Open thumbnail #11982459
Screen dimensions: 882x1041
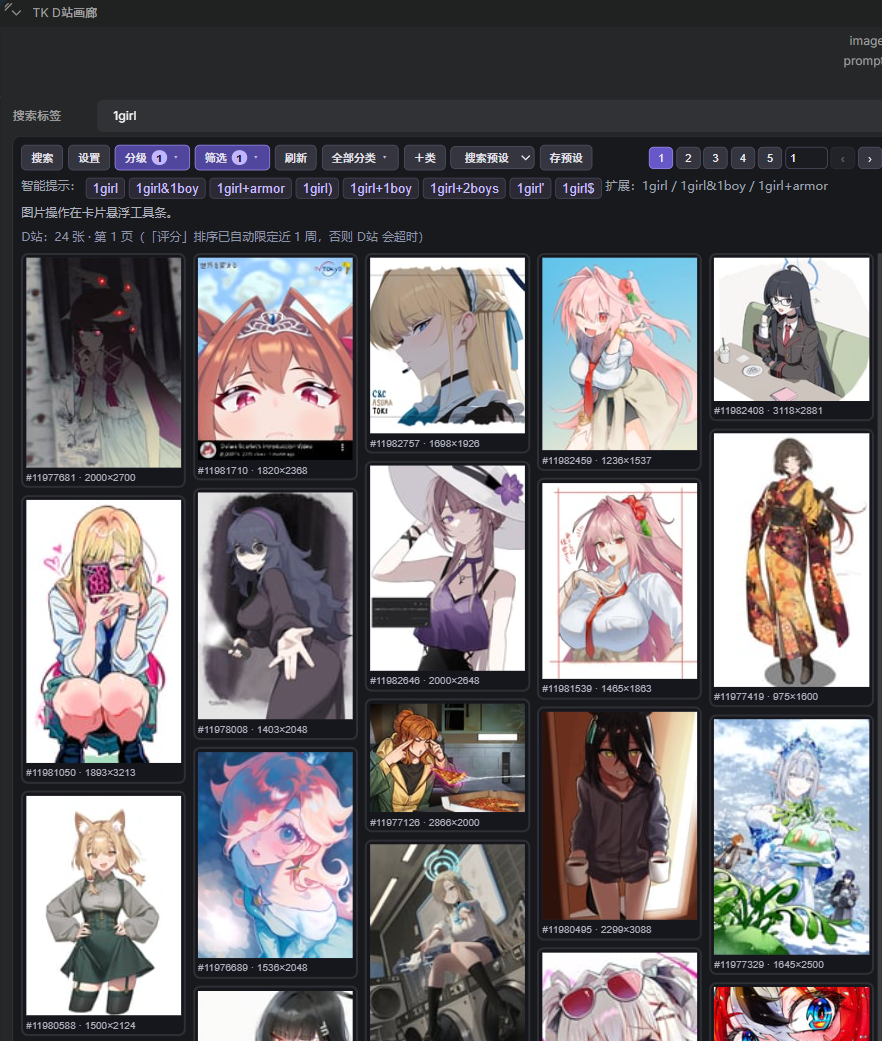[619, 354]
